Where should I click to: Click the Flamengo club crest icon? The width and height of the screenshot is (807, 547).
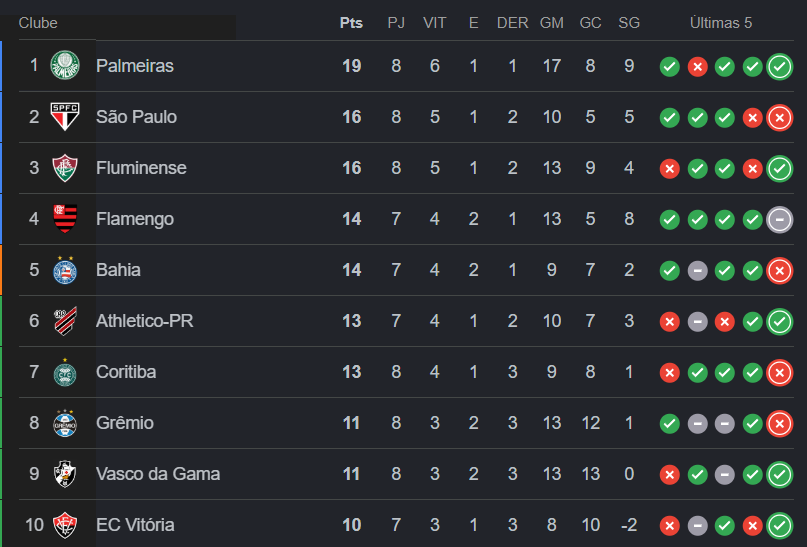coord(65,219)
